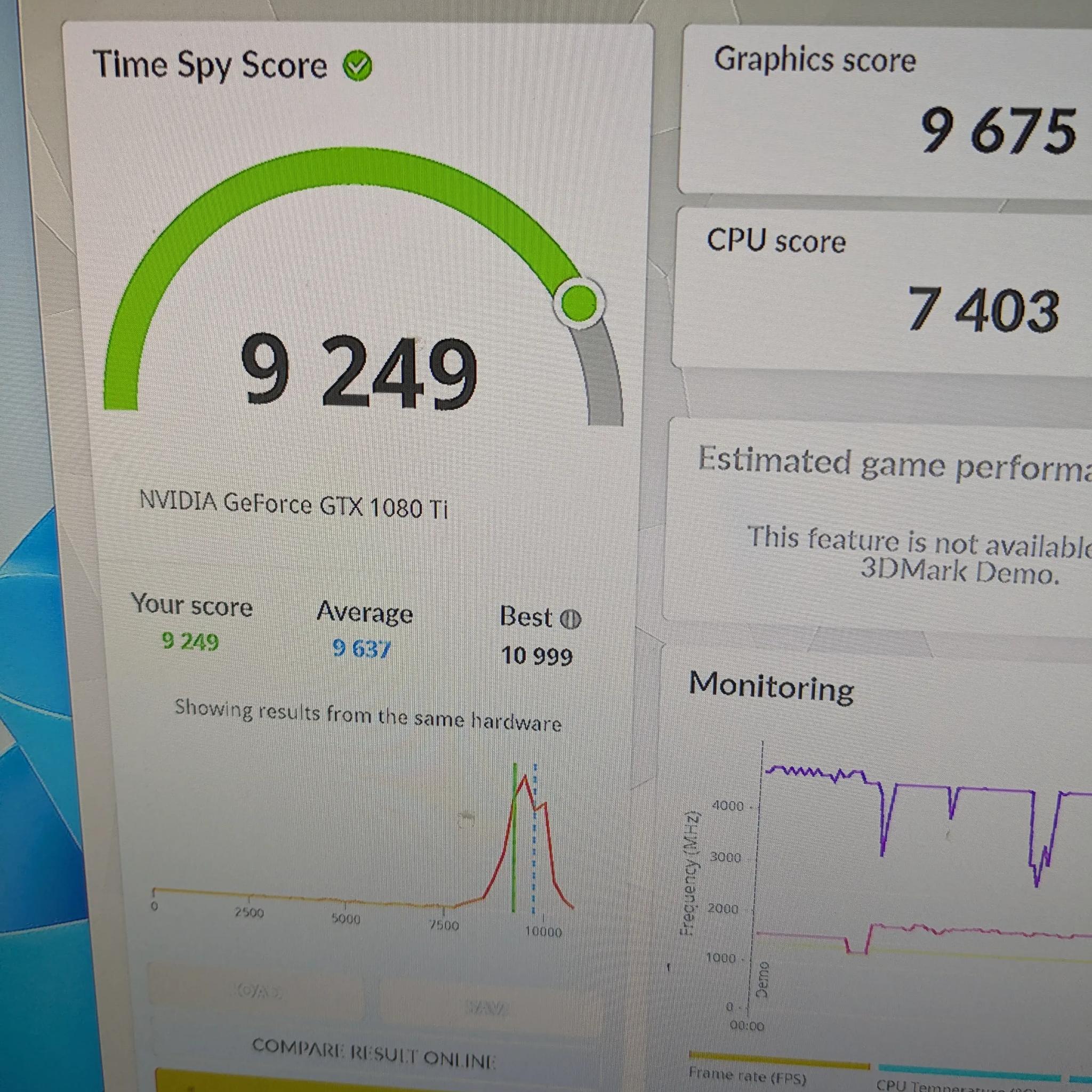The image size is (1092, 1092).
Task: Click the "NVIDIA GeForce GTX 1080 Ti" label
Action: 293,505
